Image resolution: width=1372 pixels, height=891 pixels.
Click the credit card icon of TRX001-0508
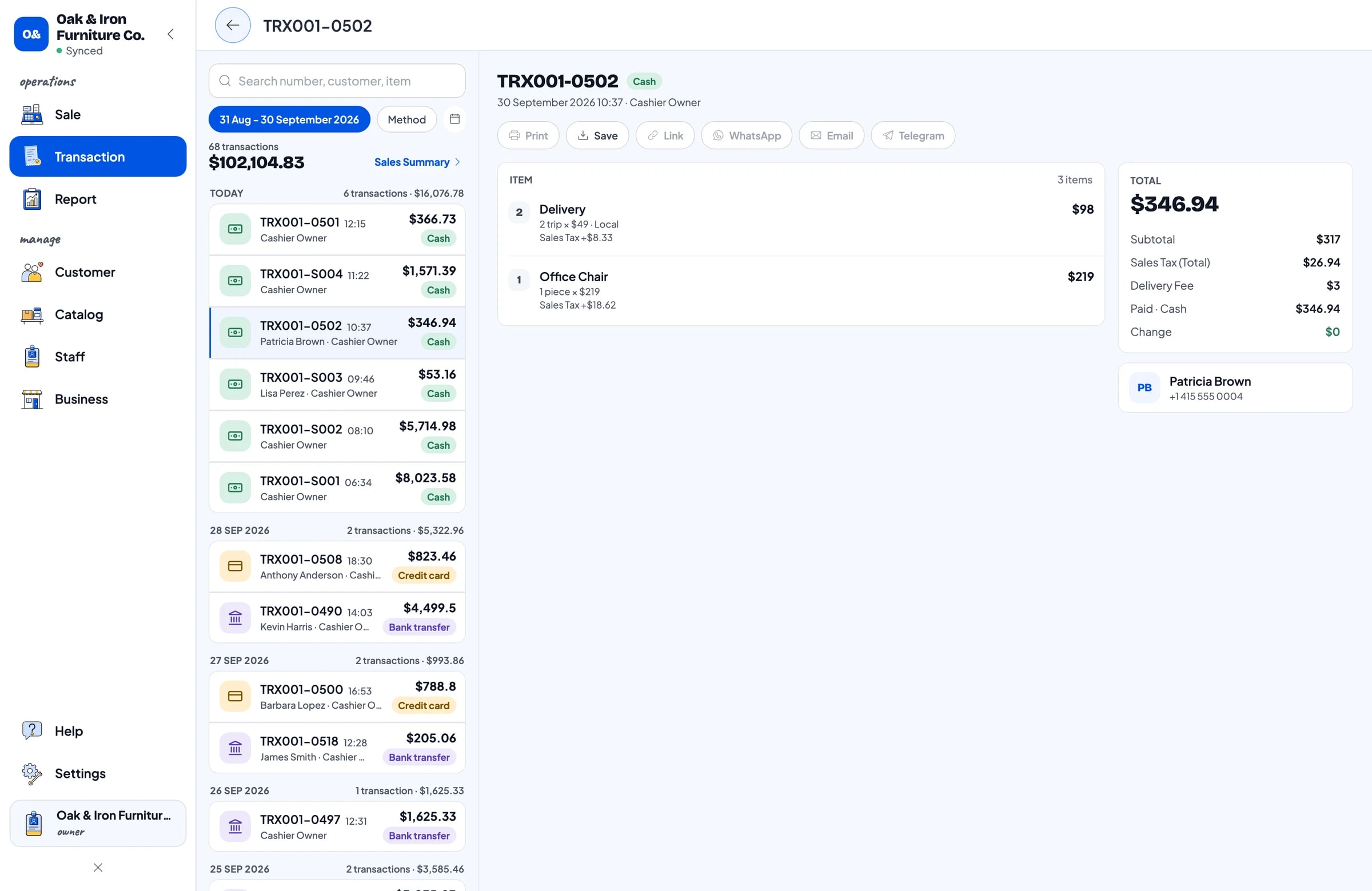click(235, 566)
